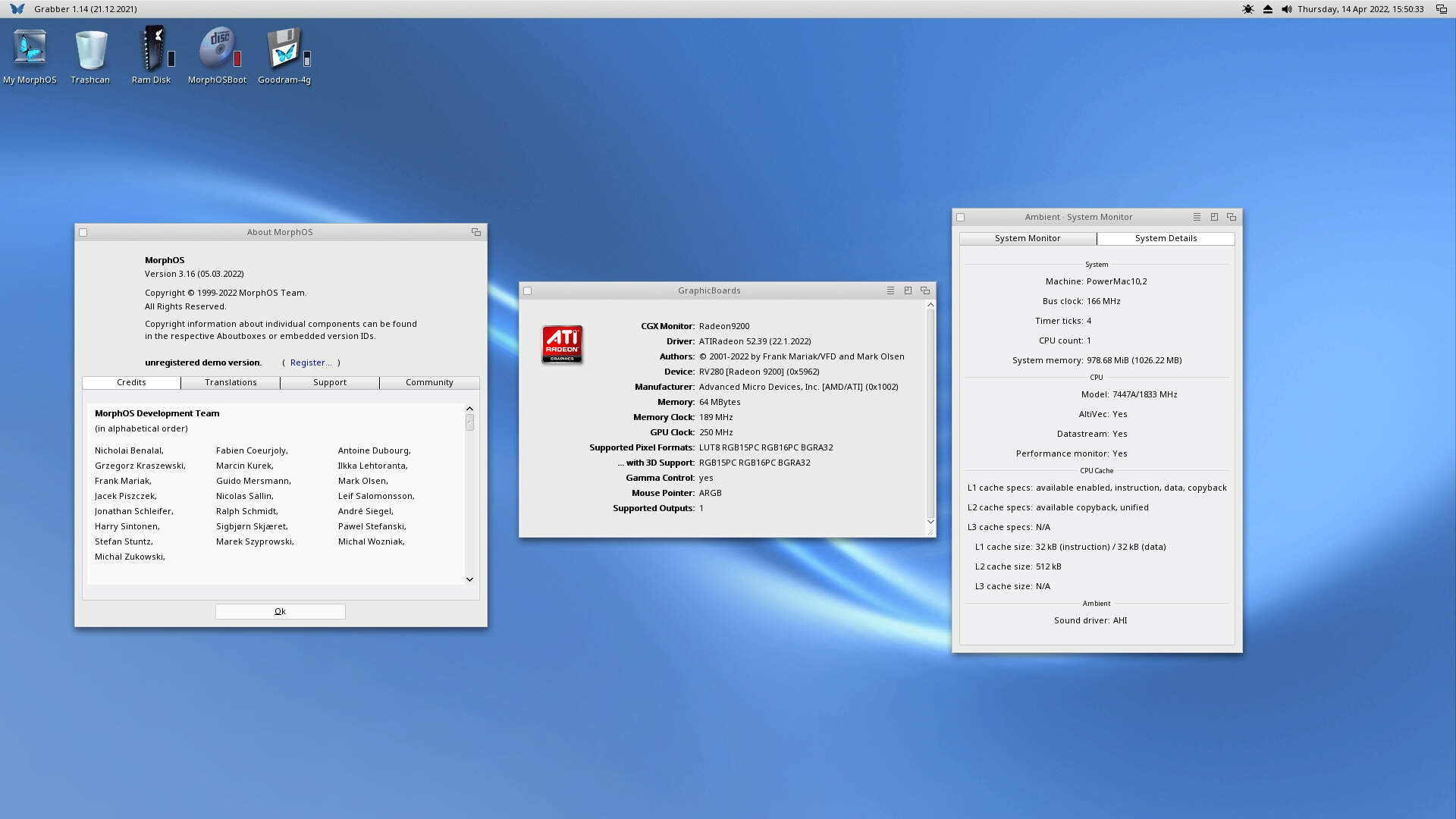
Task: Click system memory value '978.68 MiB (1026.22 MB)'
Action: pos(1134,360)
